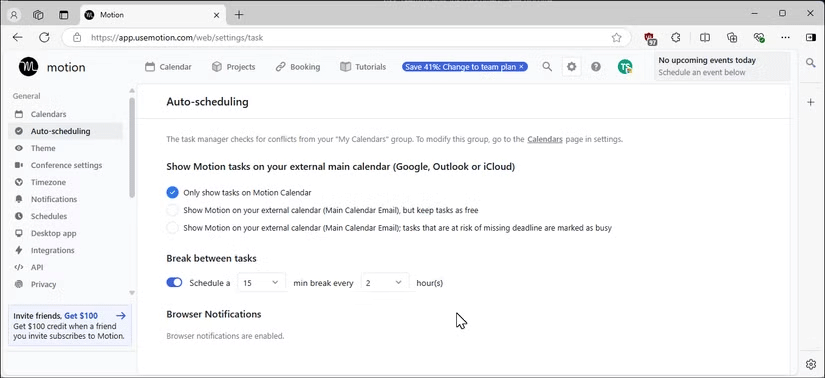Open Conference settings in sidebar

click(65, 165)
